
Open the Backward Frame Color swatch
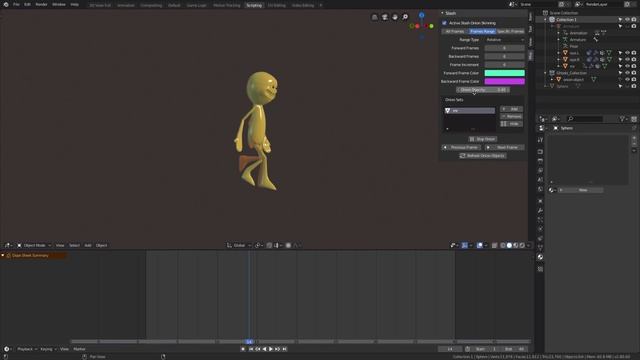(504, 81)
